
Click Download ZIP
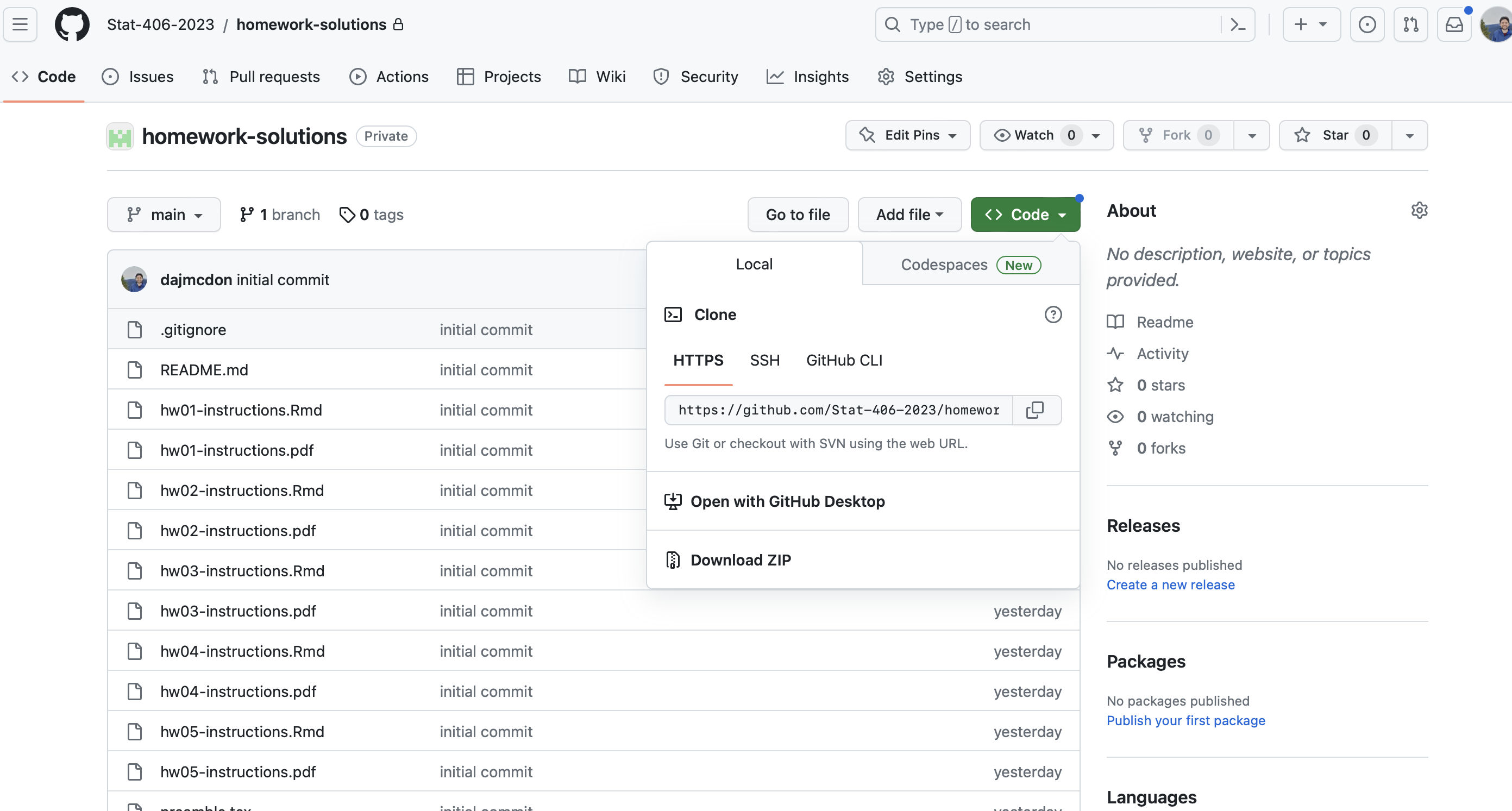tap(740, 560)
